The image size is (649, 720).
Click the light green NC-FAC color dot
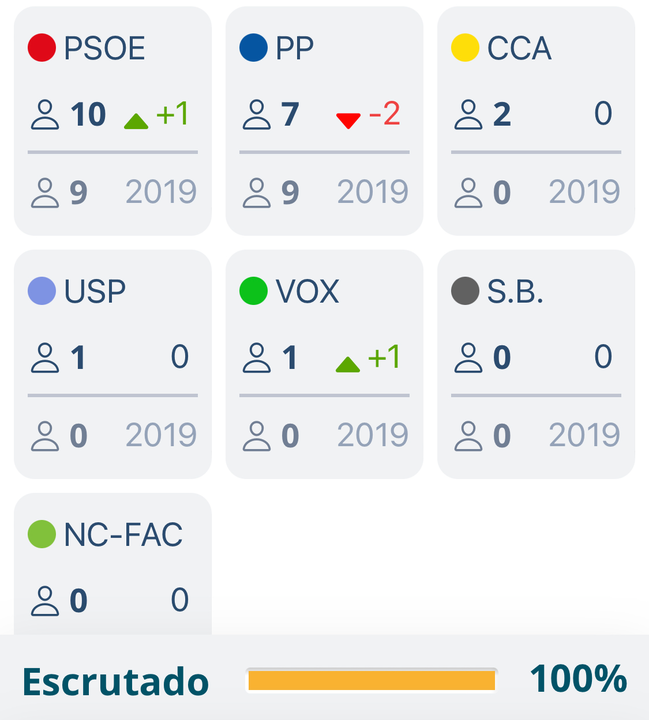click(42, 534)
